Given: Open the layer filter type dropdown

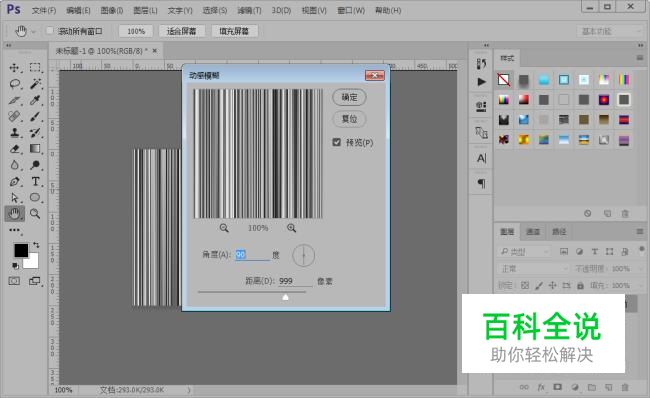Looking at the screenshot, I should point(524,251).
